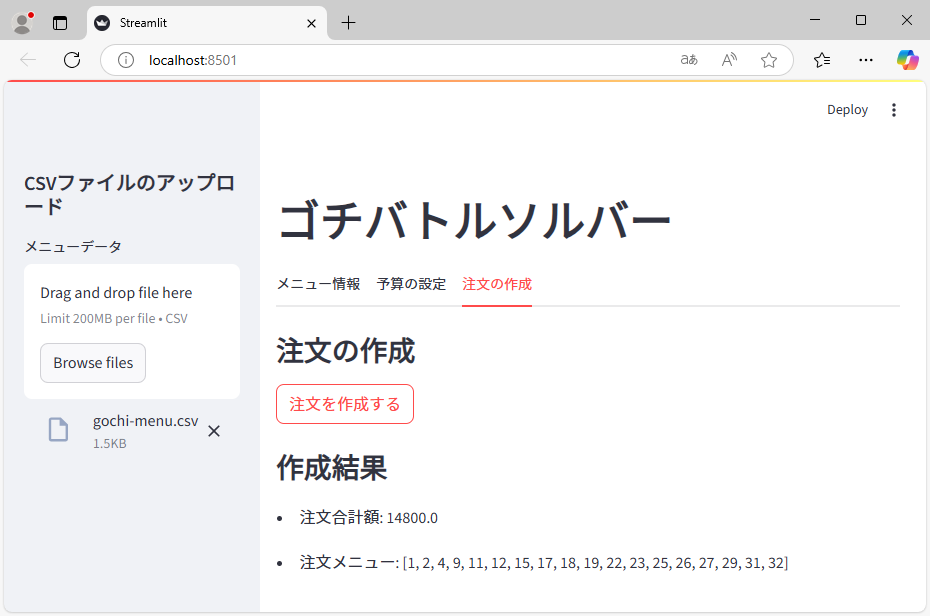Refresh the localhost page
Viewport: 930px width, 616px height.
click(72, 60)
